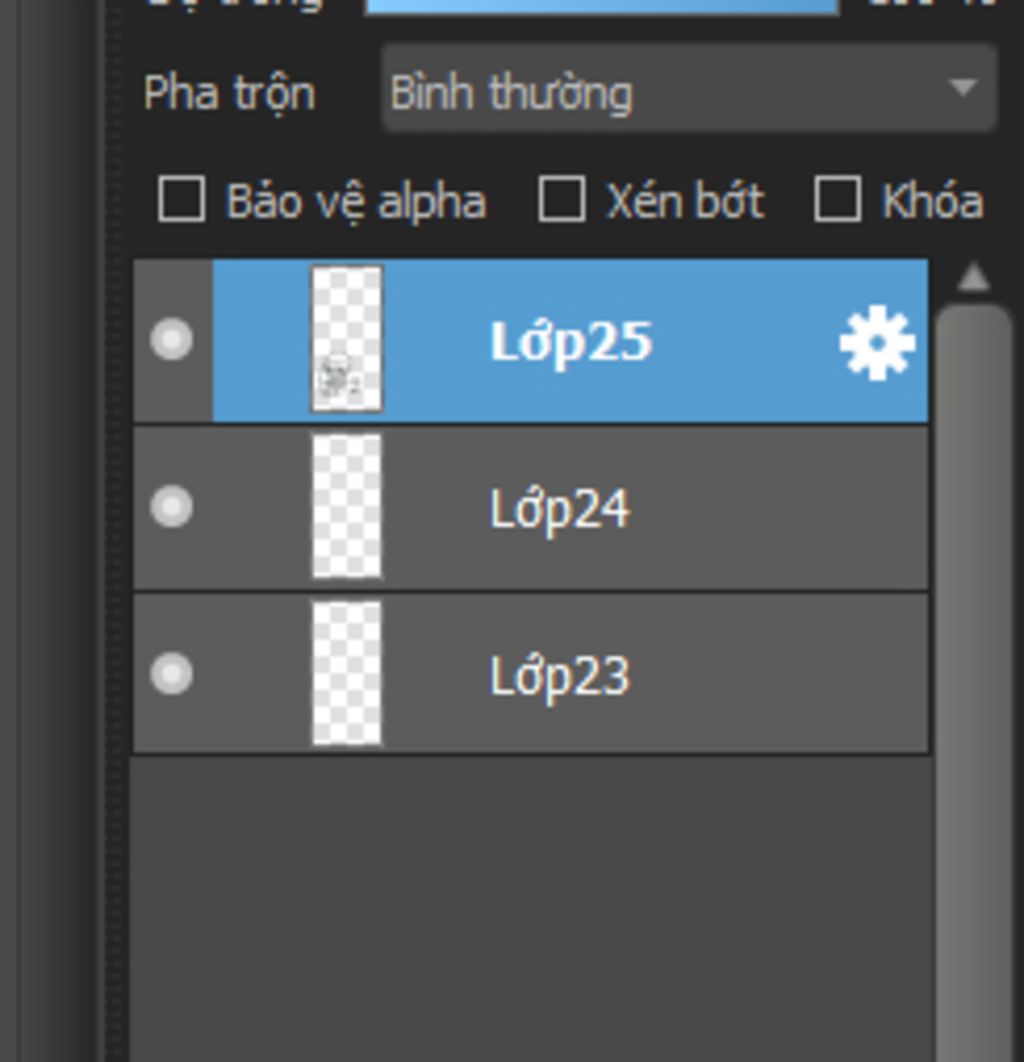
Task: Enable the Khóa checkbox
Action: 838,199
